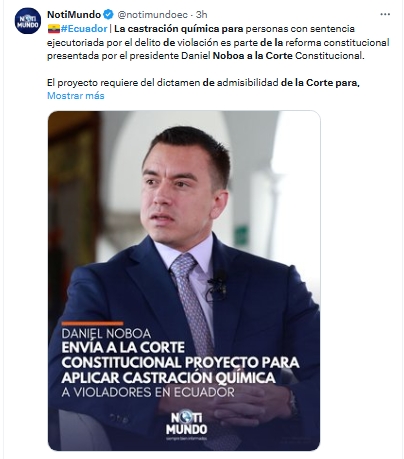404x459 pixels.
Task: Open the #Ecuador hashtag
Action: [x=84, y=29]
